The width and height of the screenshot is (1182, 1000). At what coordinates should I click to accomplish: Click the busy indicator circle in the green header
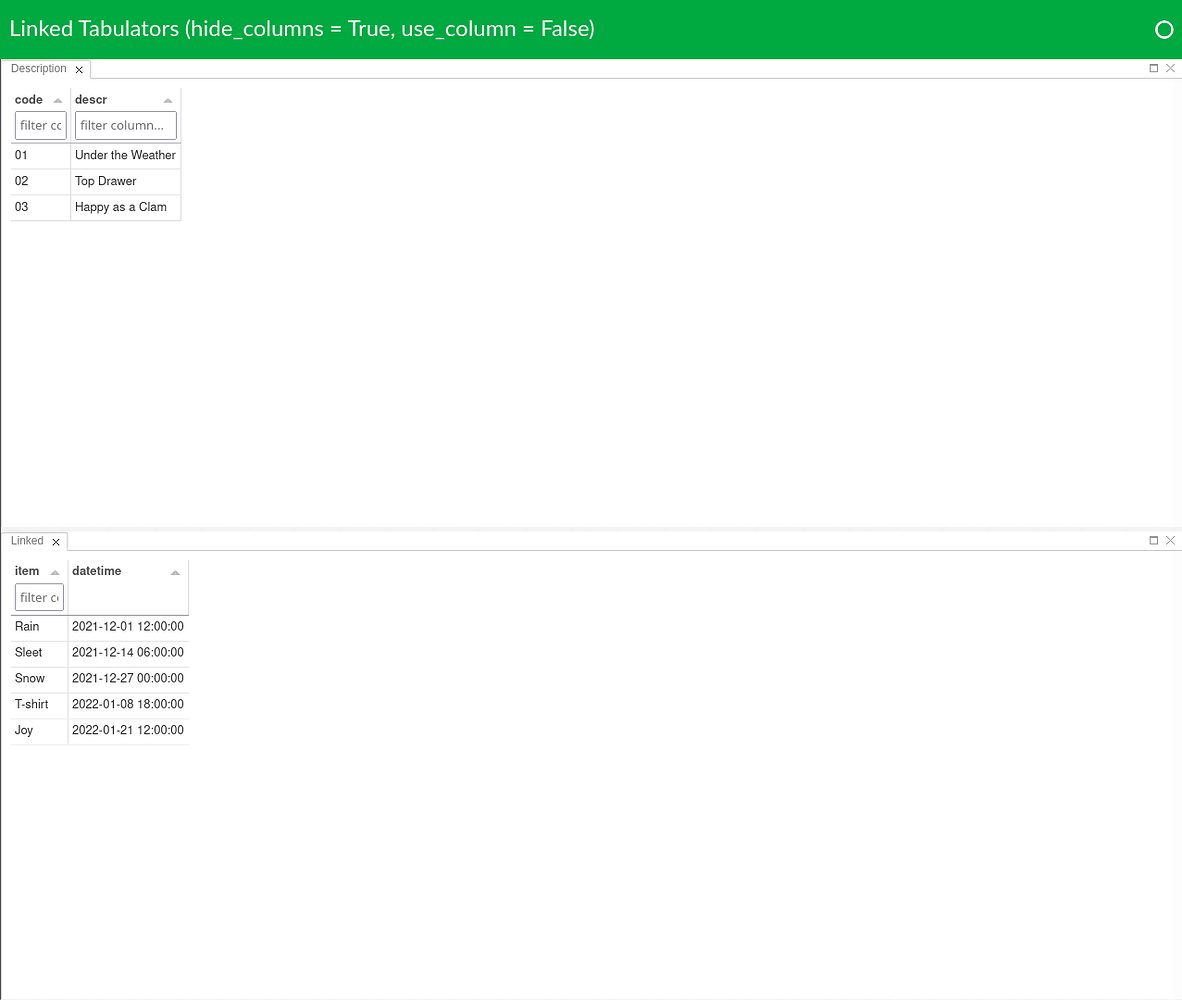click(x=1164, y=29)
